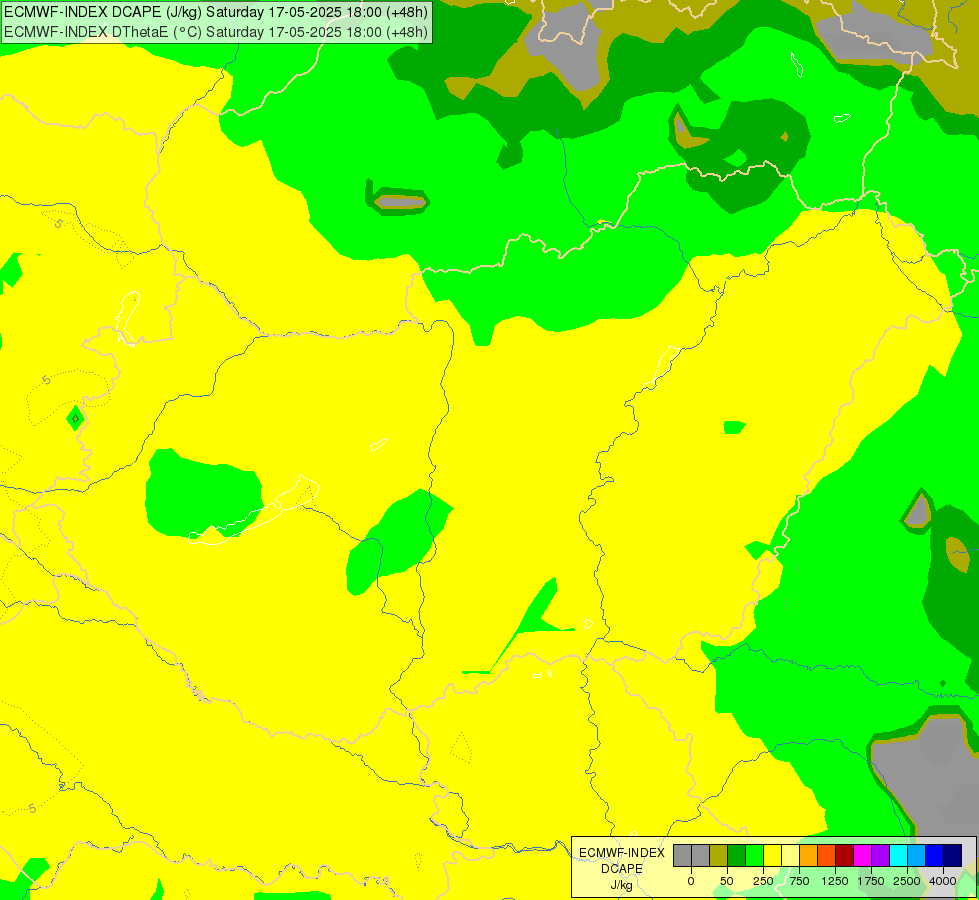979x900 pixels.
Task: Click the dark red legend swatch
Action: [x=845, y=855]
